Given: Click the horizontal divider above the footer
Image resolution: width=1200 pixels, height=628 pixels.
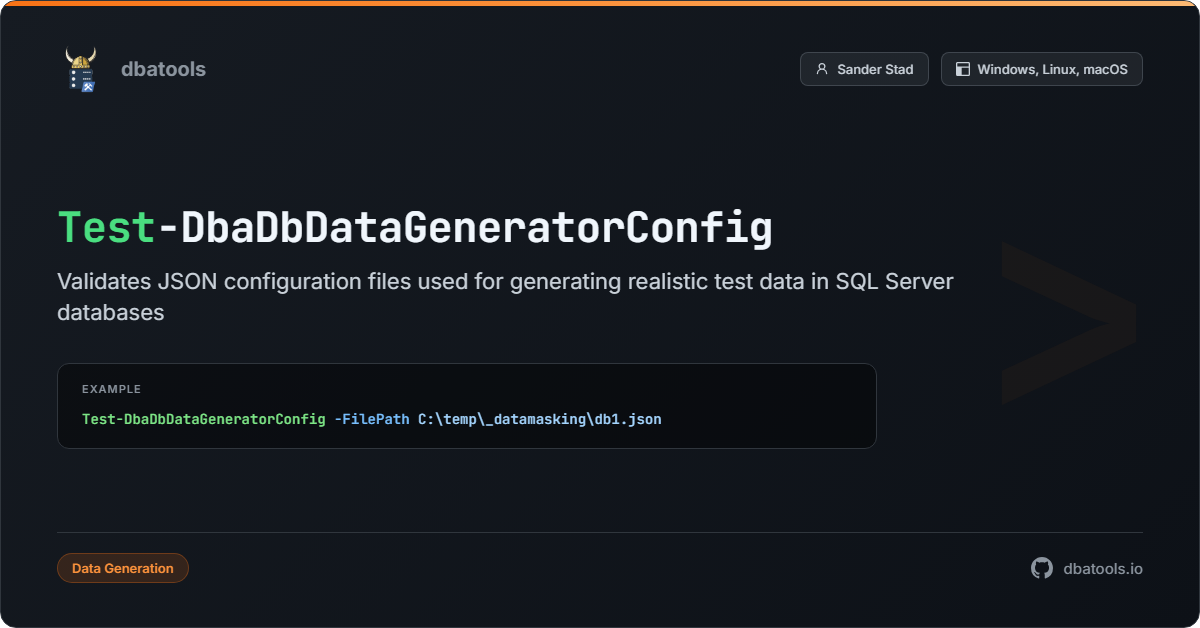Looking at the screenshot, I should (x=600, y=532).
